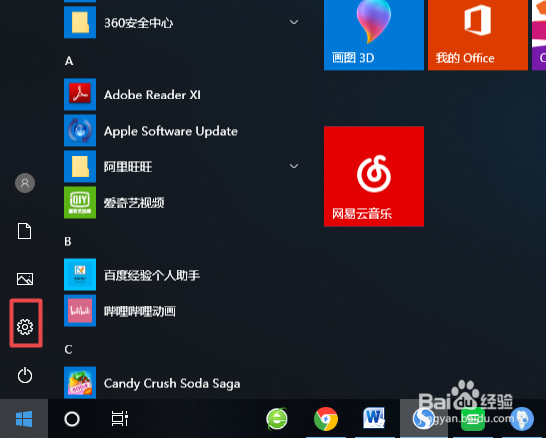Open Task View on the taskbar
The width and height of the screenshot is (546, 438).
click(x=119, y=419)
